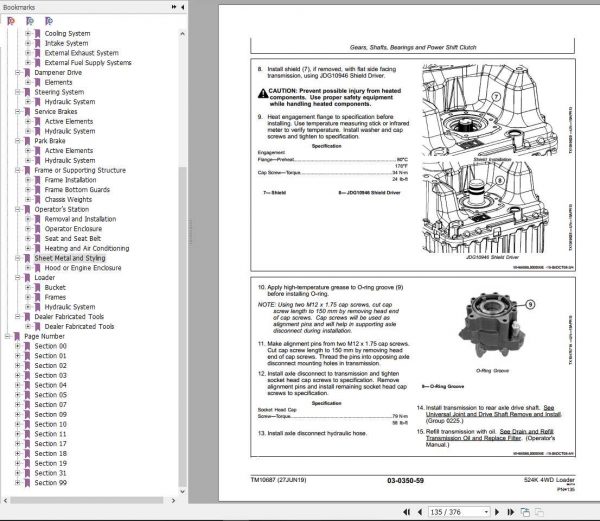
Task: Select Frame Bottom Guards bookmark
Action: coord(77,190)
